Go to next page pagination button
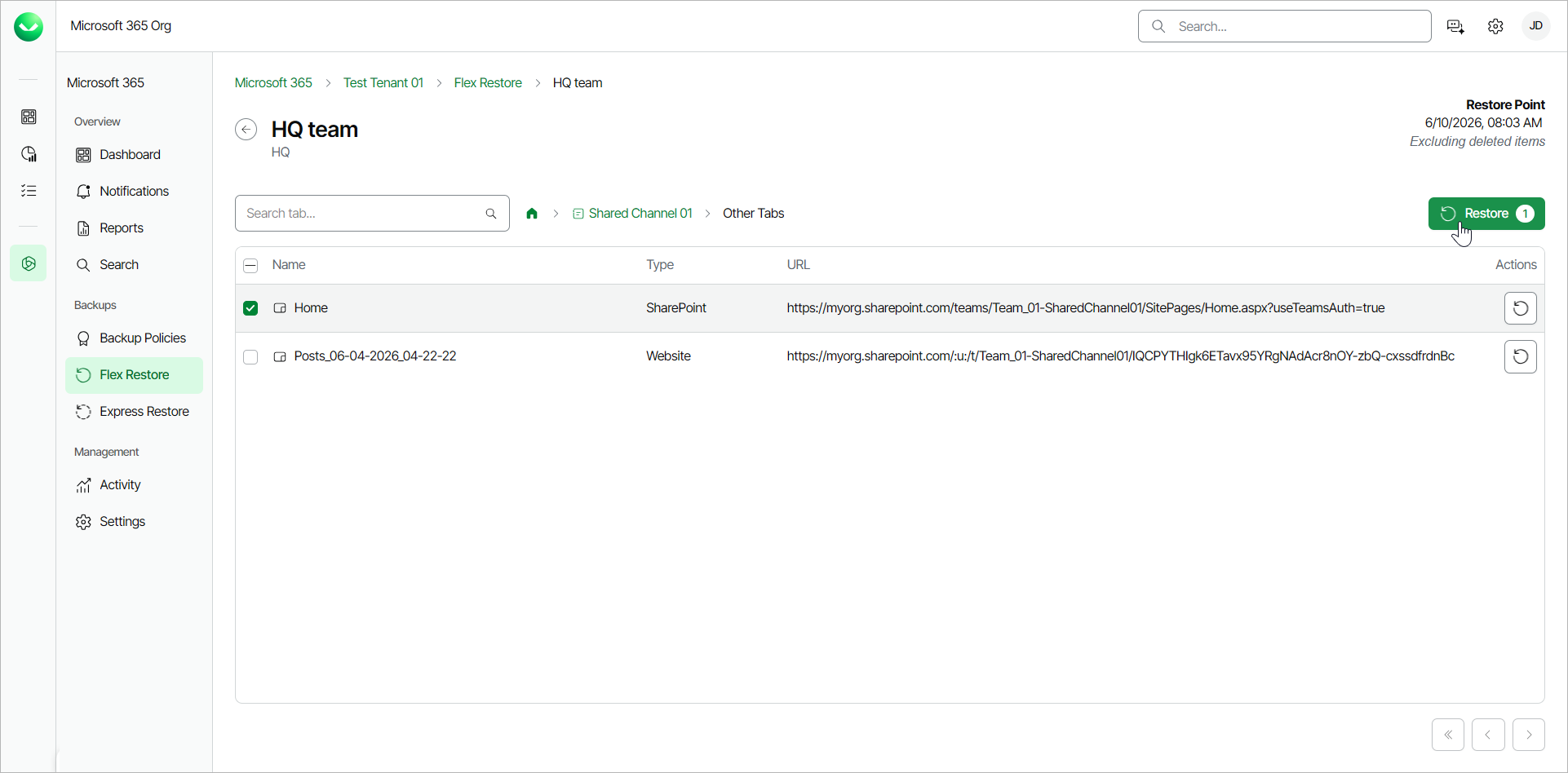 click(1528, 735)
